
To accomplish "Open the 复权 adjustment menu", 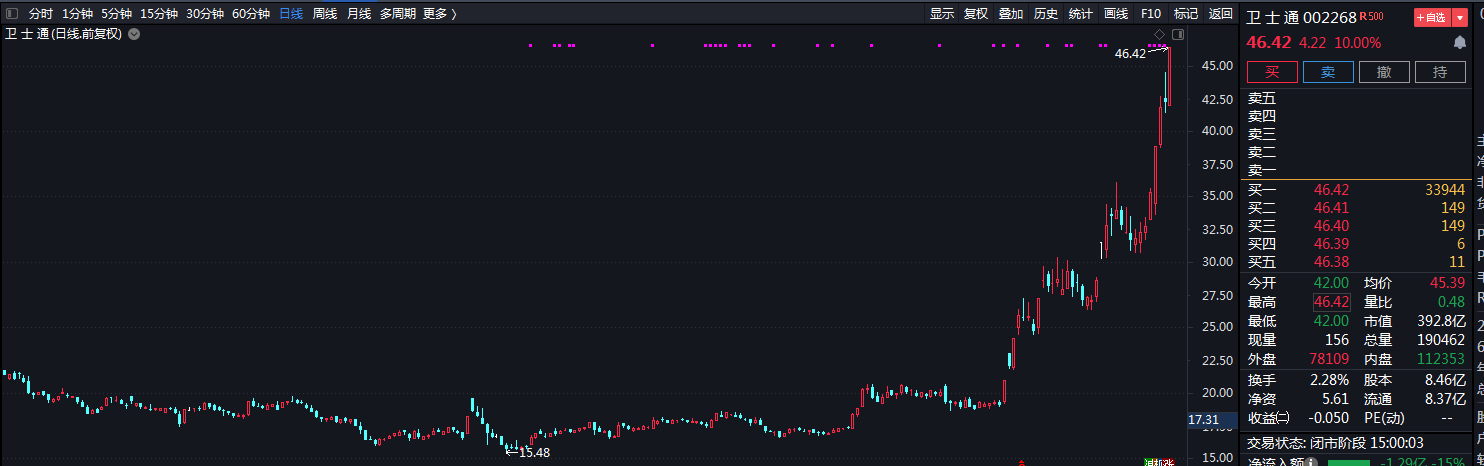I will point(976,14).
